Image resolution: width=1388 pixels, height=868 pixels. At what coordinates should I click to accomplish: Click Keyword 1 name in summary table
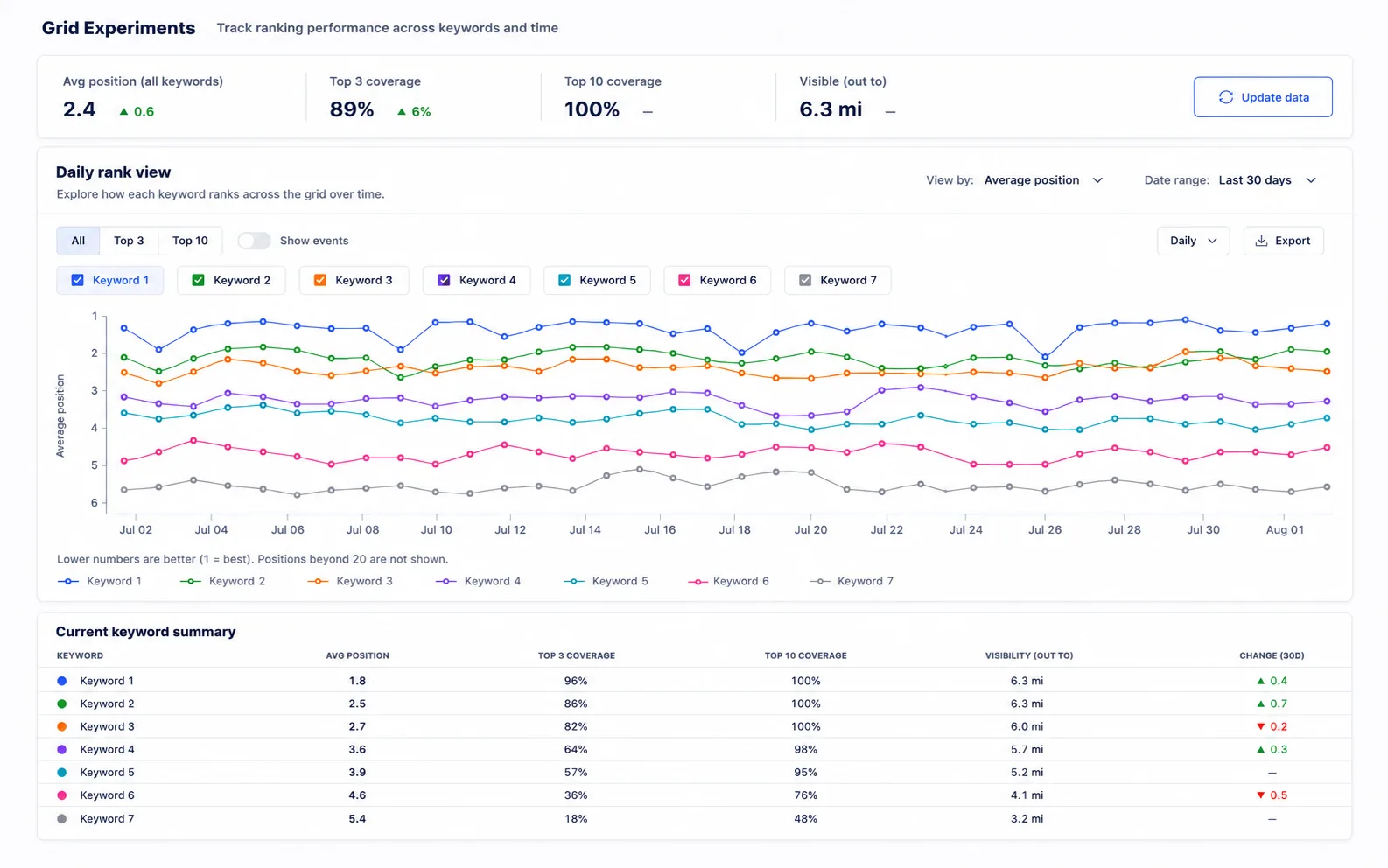click(107, 681)
